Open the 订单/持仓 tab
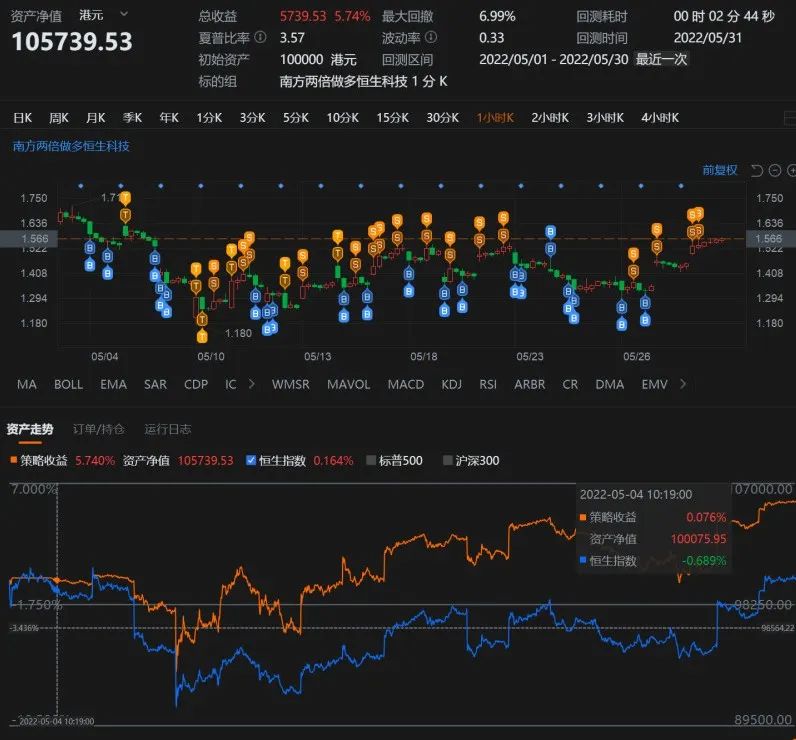The image size is (796, 740). tap(99, 429)
